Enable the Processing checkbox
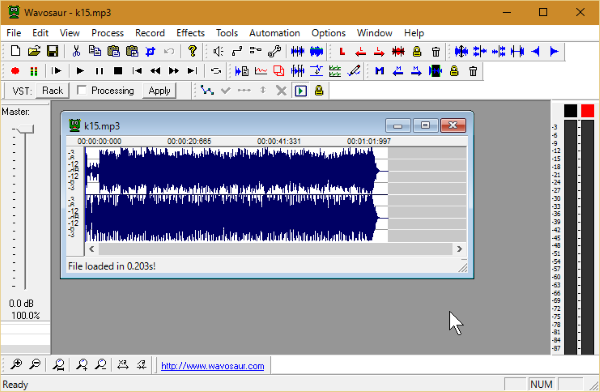 81,90
